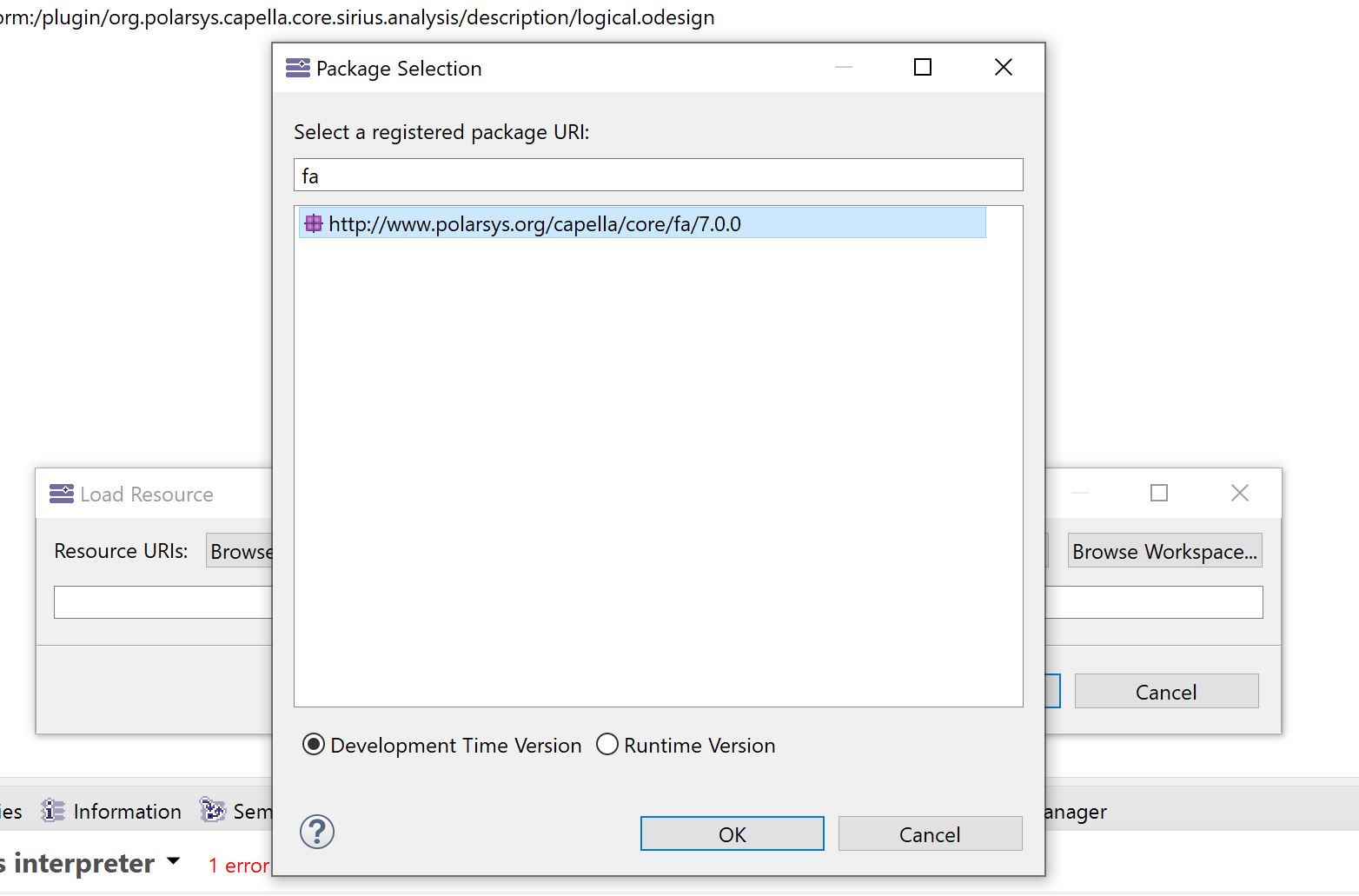Screen dimensions: 1359x896
Task: Click the Package Selection title bar icon
Action: (x=298, y=68)
